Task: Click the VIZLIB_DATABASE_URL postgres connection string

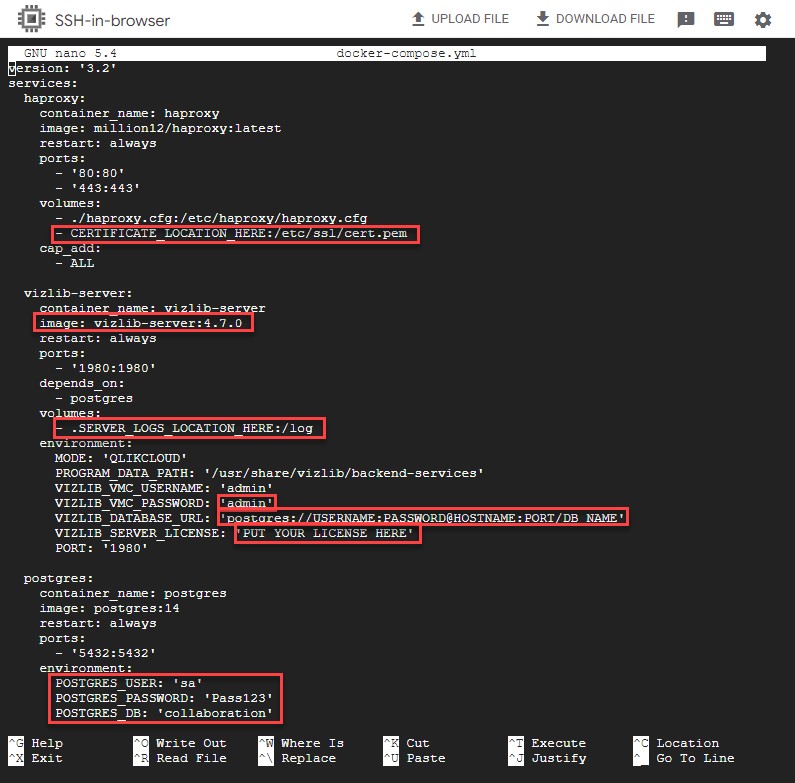Action: (x=422, y=518)
